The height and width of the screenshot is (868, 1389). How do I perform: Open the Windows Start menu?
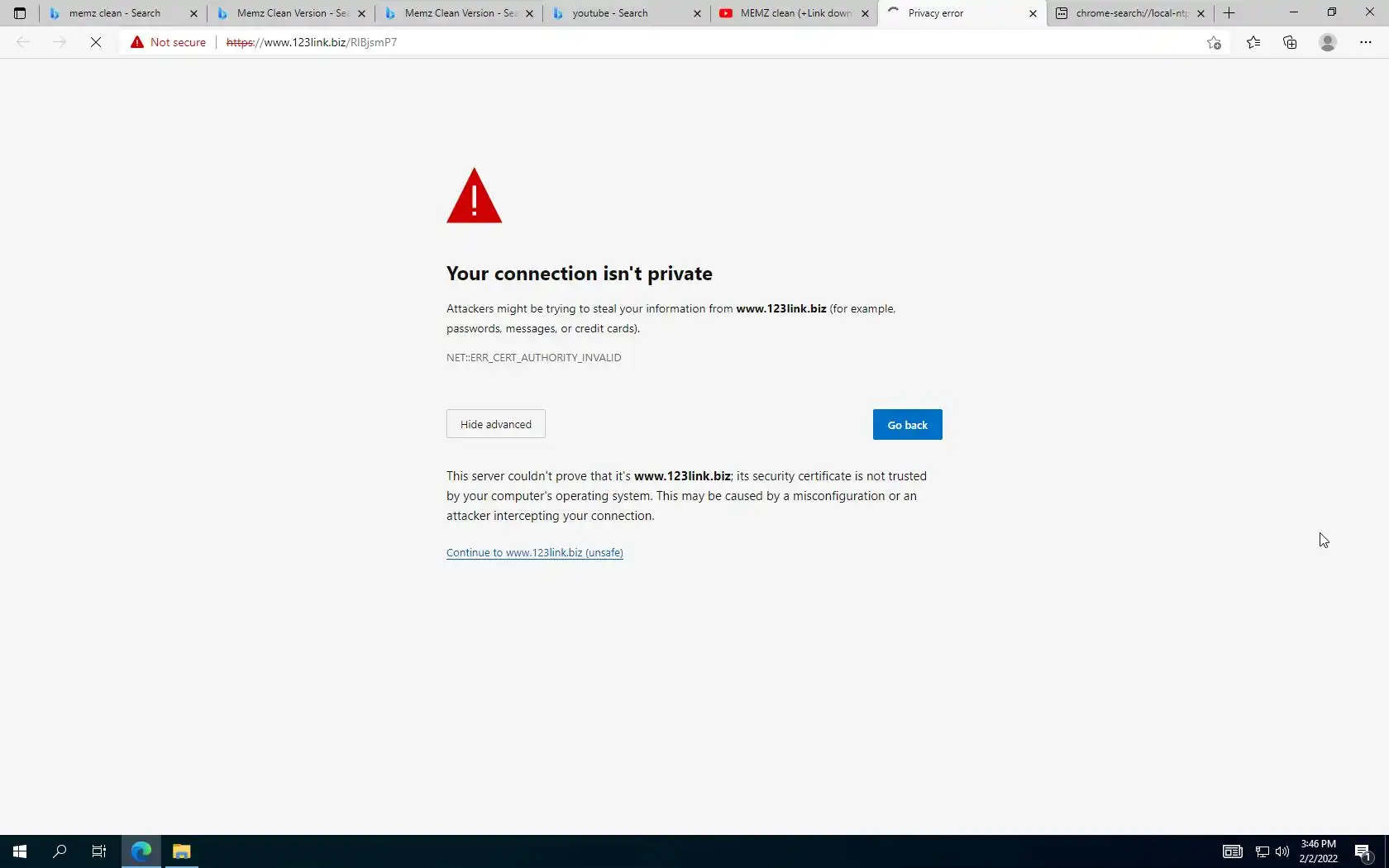[x=20, y=851]
